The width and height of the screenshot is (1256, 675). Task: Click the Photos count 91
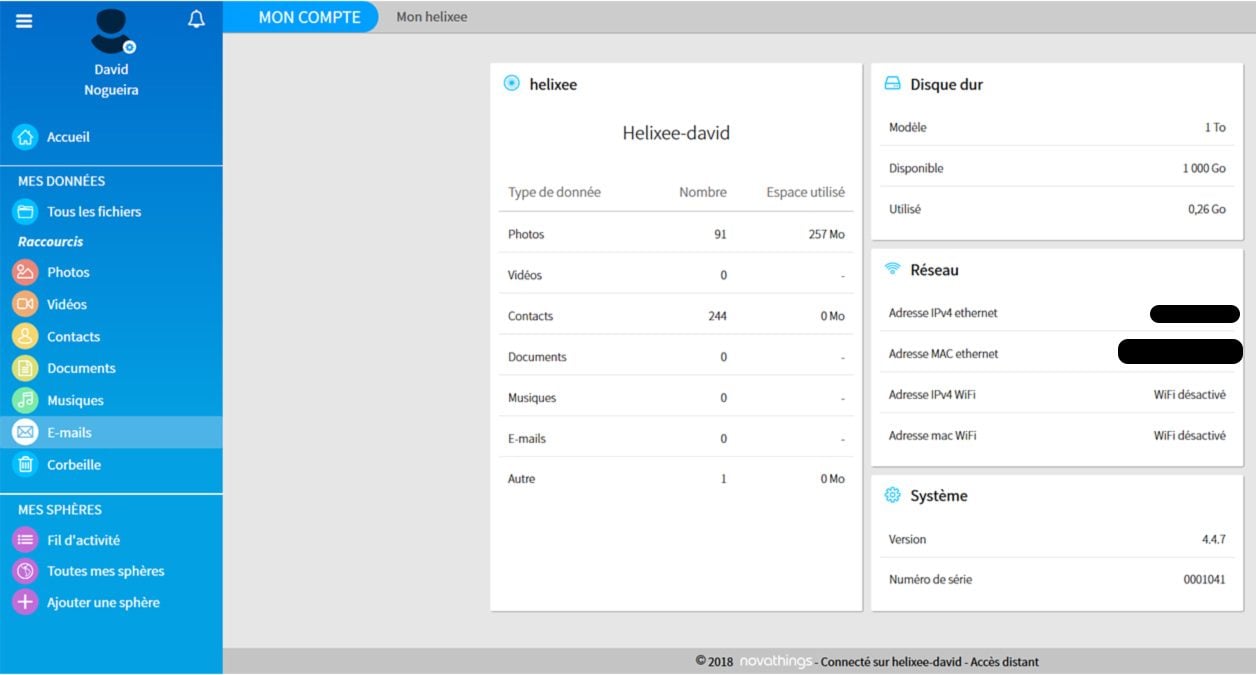coord(720,234)
